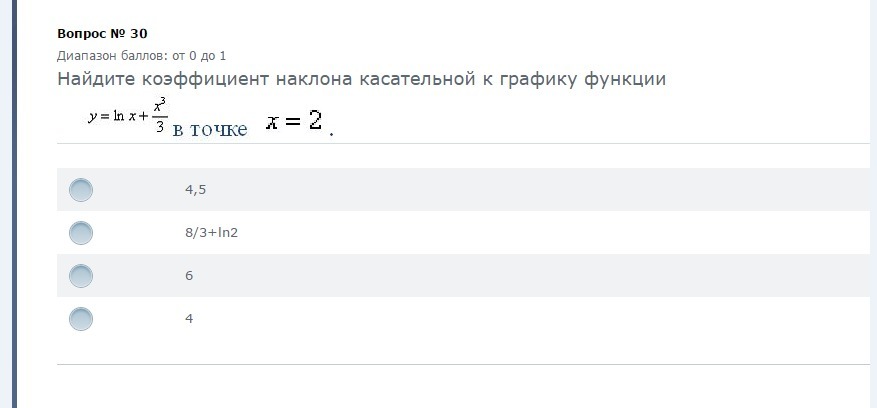Click the "Вопрос № 30" heading
877x408 pixels.
pyautogui.click(x=102, y=34)
